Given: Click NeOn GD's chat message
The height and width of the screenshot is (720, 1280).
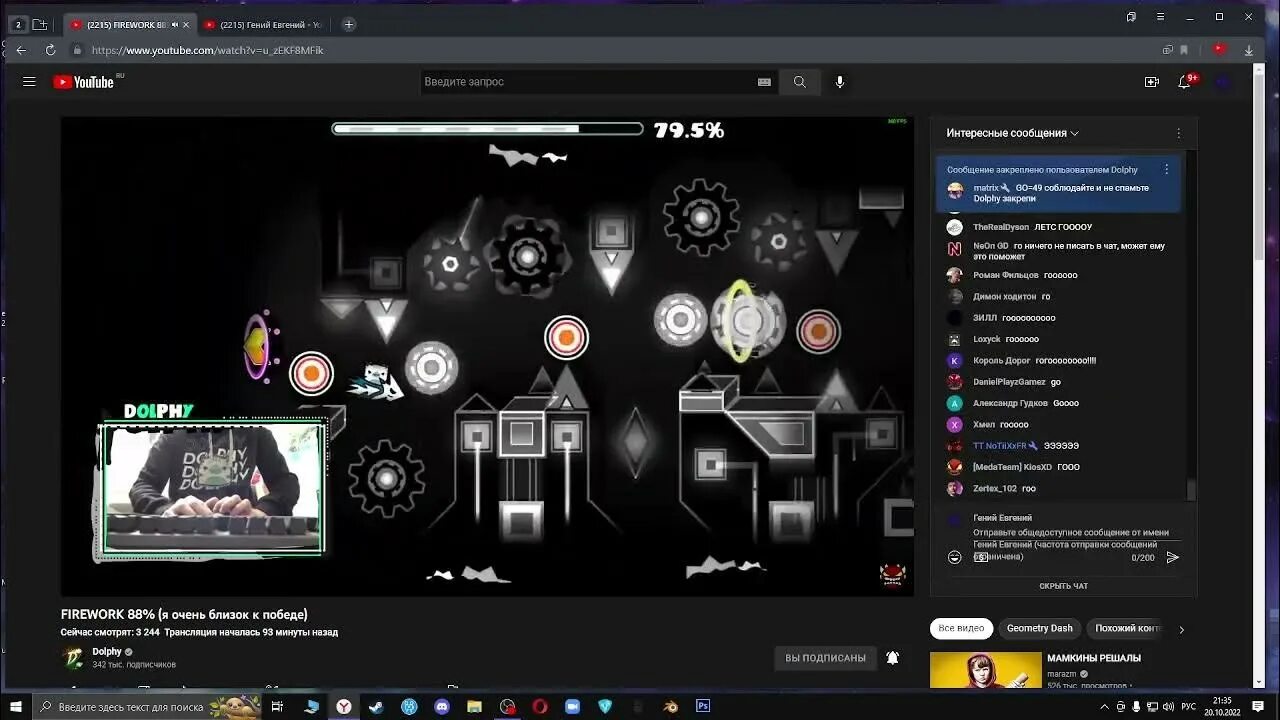Looking at the screenshot, I should (x=1060, y=251).
